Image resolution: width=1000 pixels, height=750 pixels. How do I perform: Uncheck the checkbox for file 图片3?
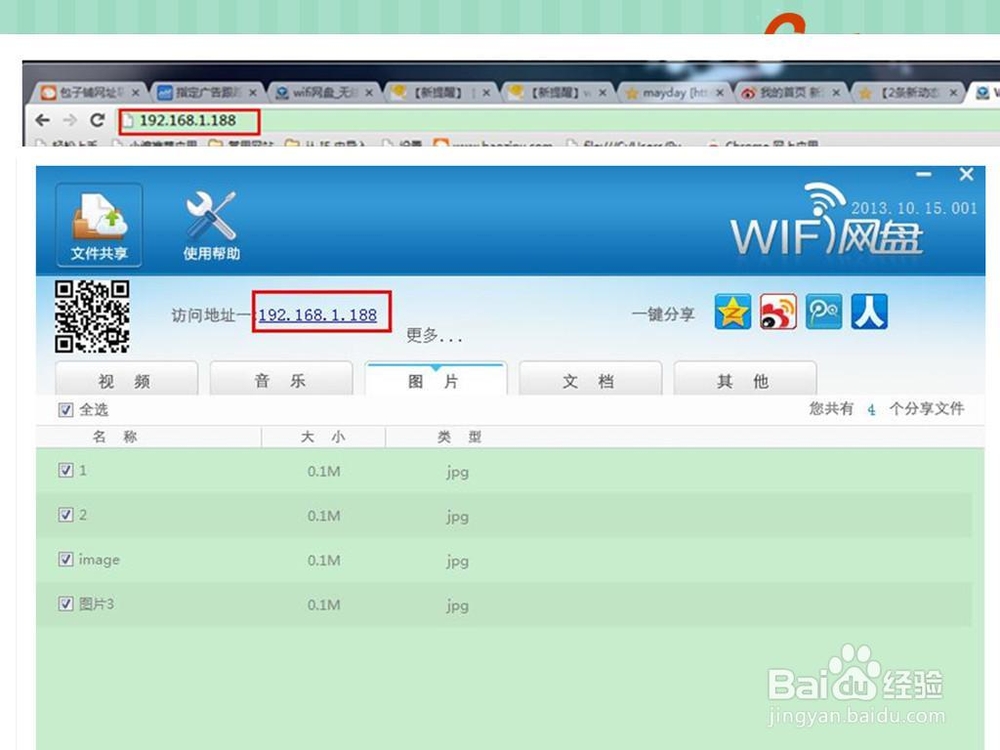[66, 603]
